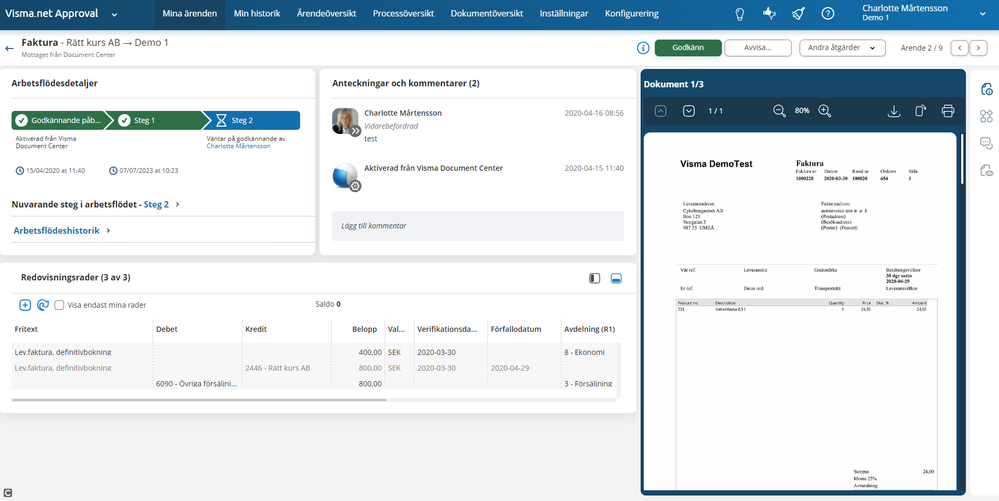
Task: Expand the Andra åtgärder dropdown
Action: [x=842, y=48]
